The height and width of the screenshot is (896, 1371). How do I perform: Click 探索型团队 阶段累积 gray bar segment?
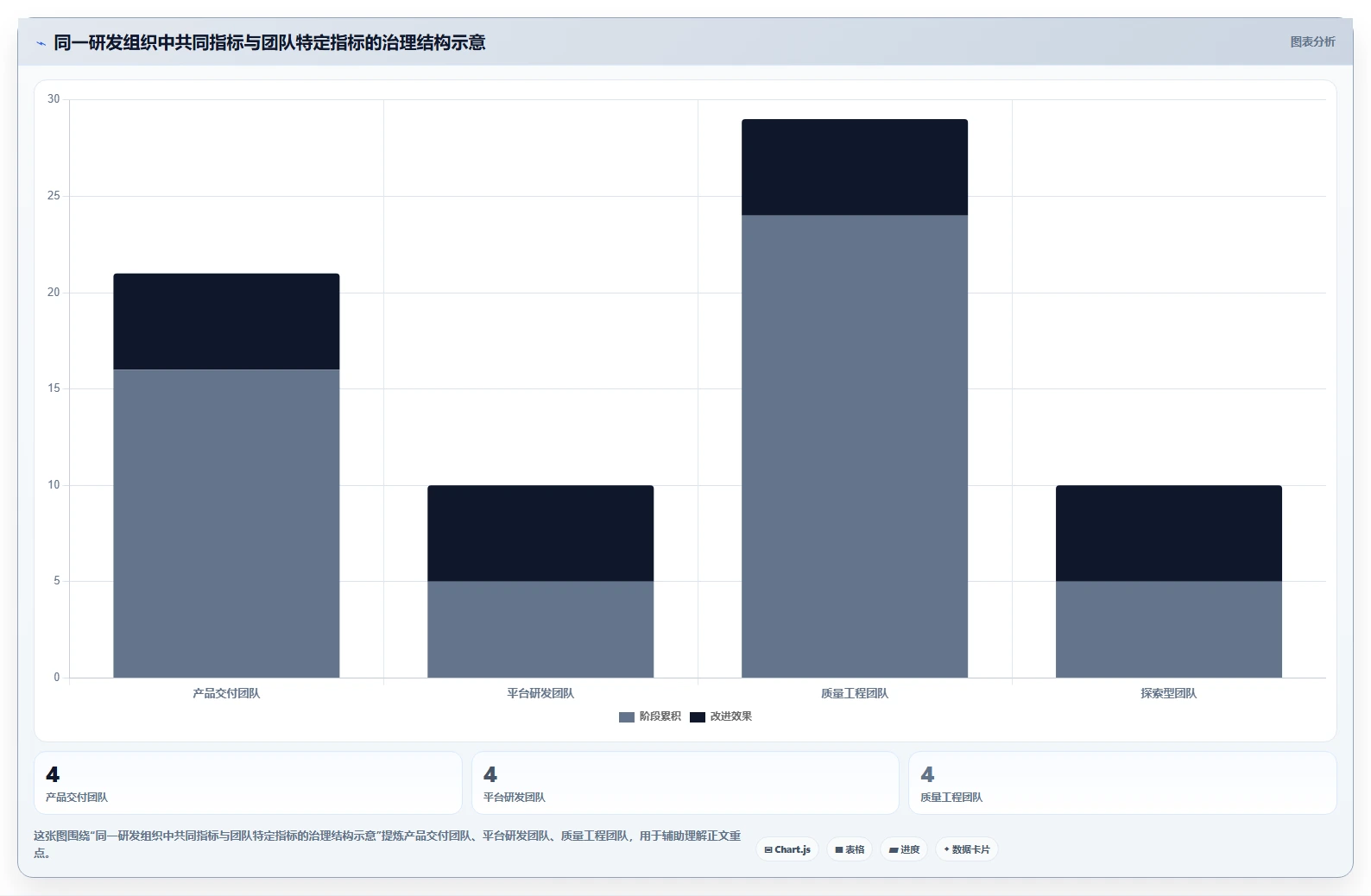tap(1169, 629)
